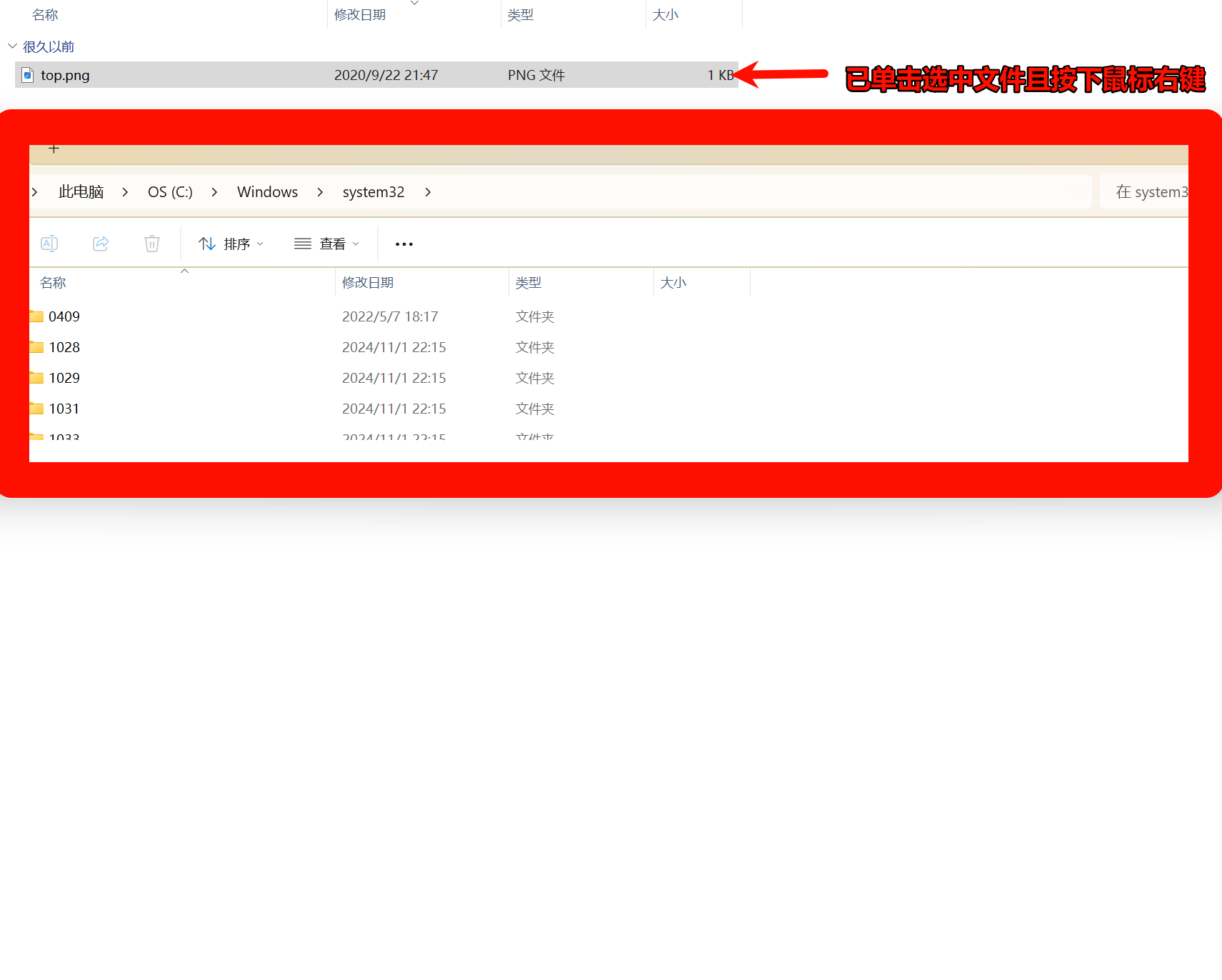1222x980 pixels.
Task: Expand chevron after OS (C:) breadcrumb
Action: (x=214, y=192)
